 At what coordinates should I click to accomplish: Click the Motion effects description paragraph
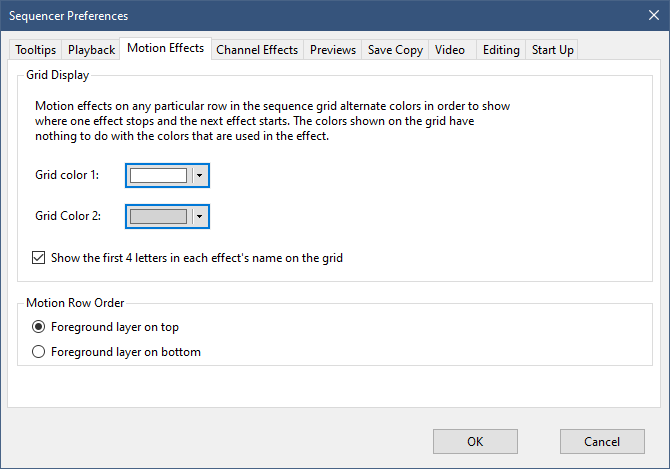273,121
